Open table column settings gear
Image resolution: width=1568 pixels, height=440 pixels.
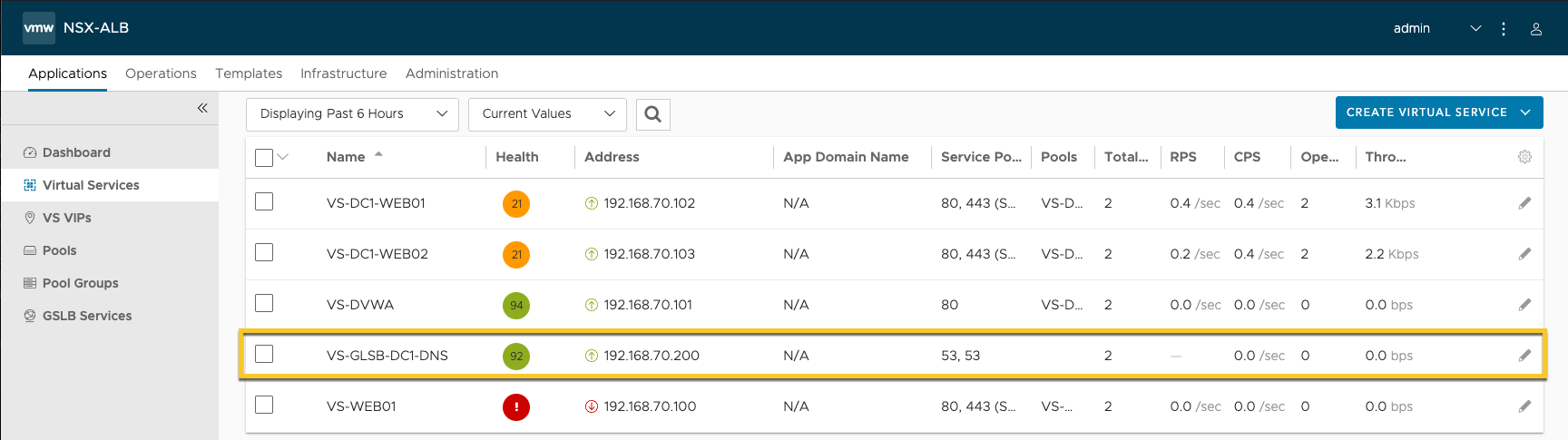pos(1524,157)
